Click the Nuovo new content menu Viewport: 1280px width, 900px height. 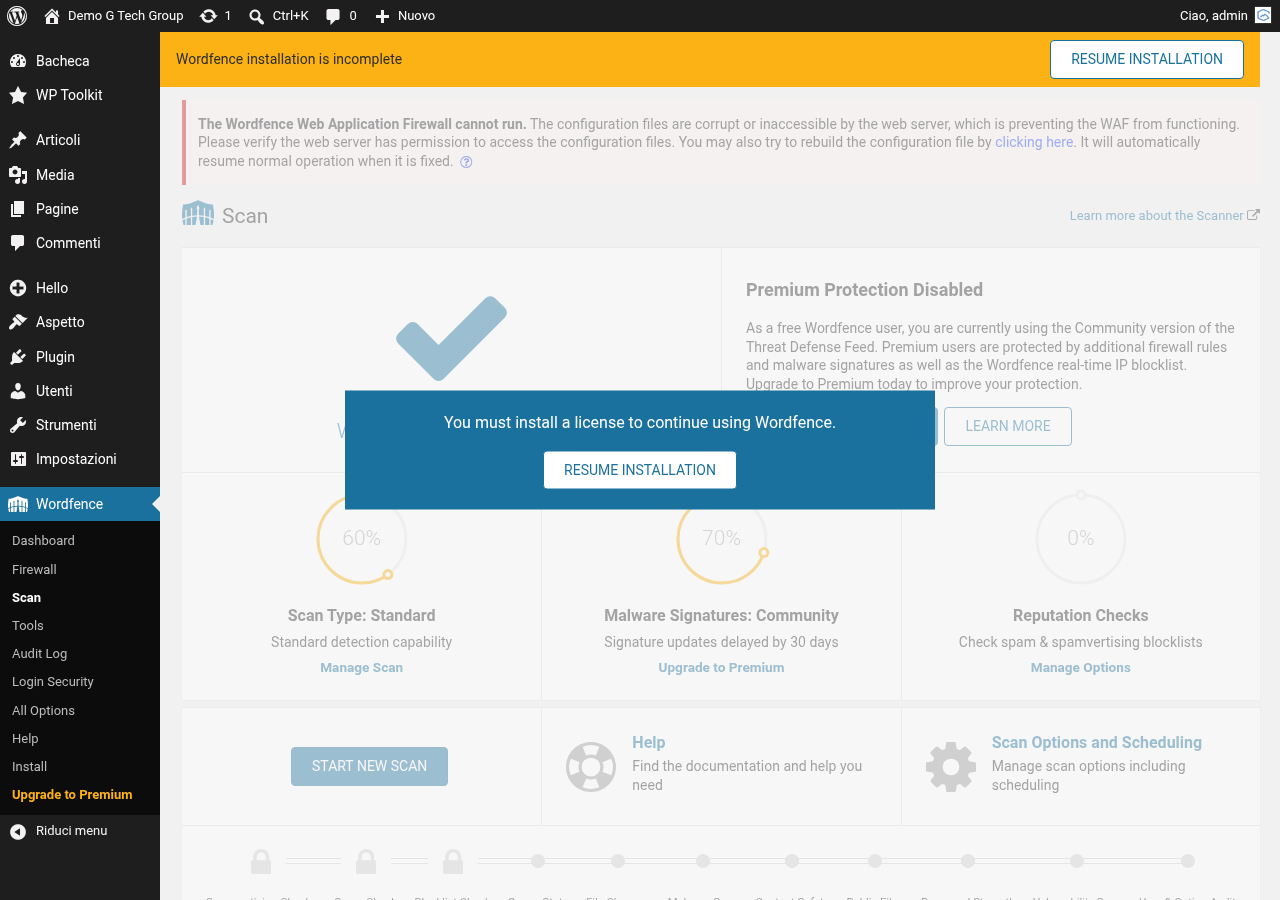[x=405, y=16]
